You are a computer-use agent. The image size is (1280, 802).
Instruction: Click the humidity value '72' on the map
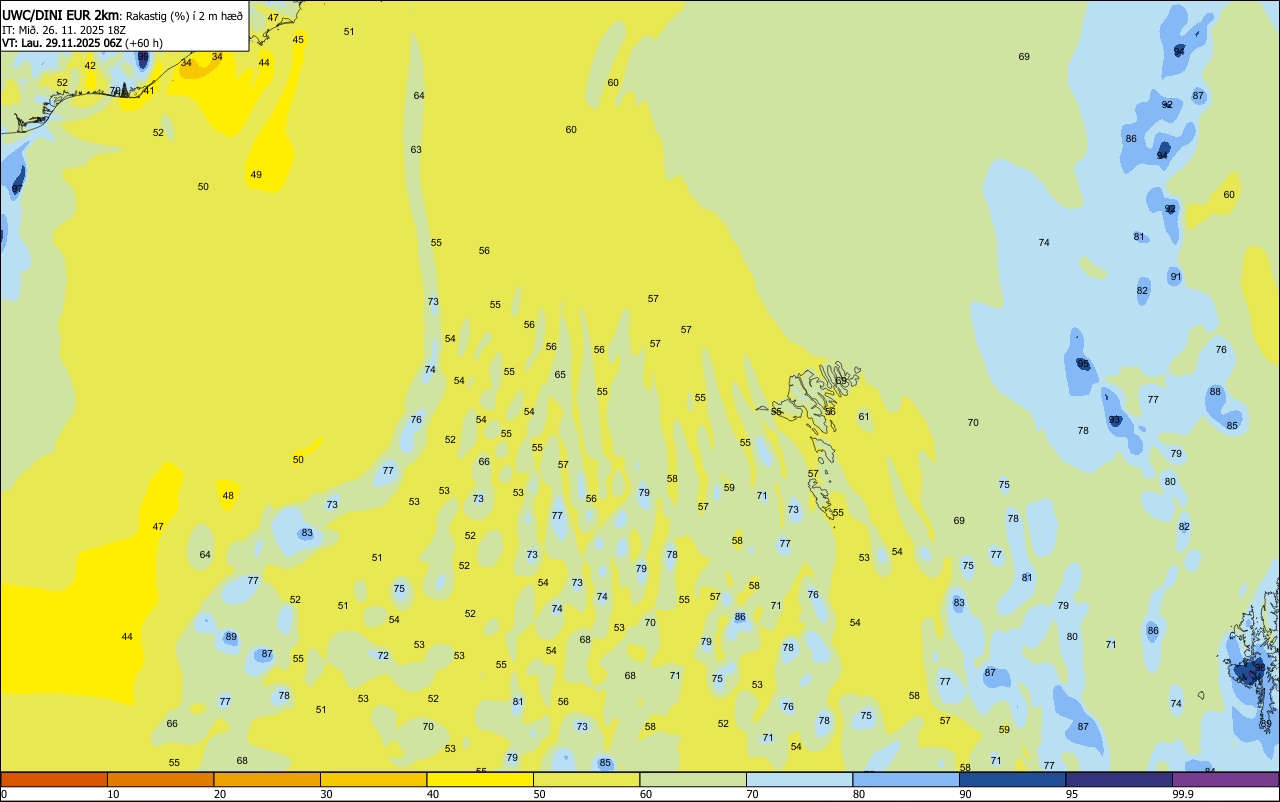[x=383, y=656]
